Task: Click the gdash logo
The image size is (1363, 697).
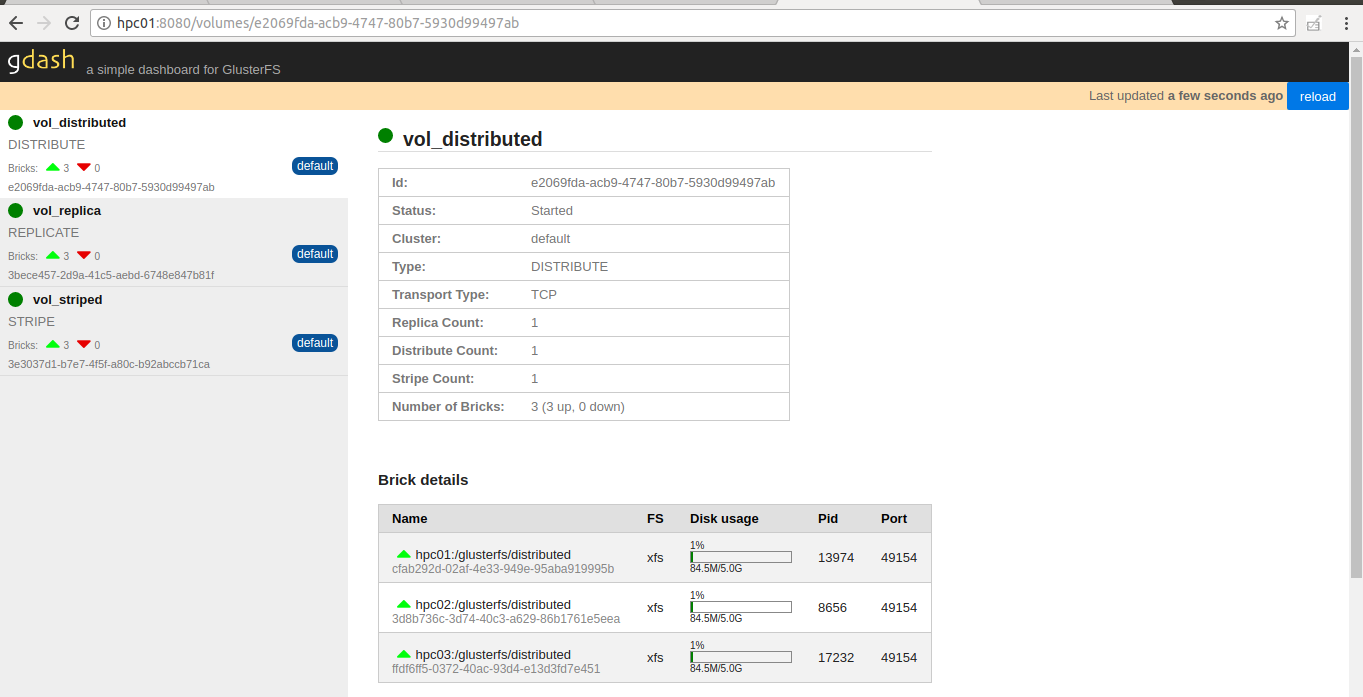Action: coord(41,60)
